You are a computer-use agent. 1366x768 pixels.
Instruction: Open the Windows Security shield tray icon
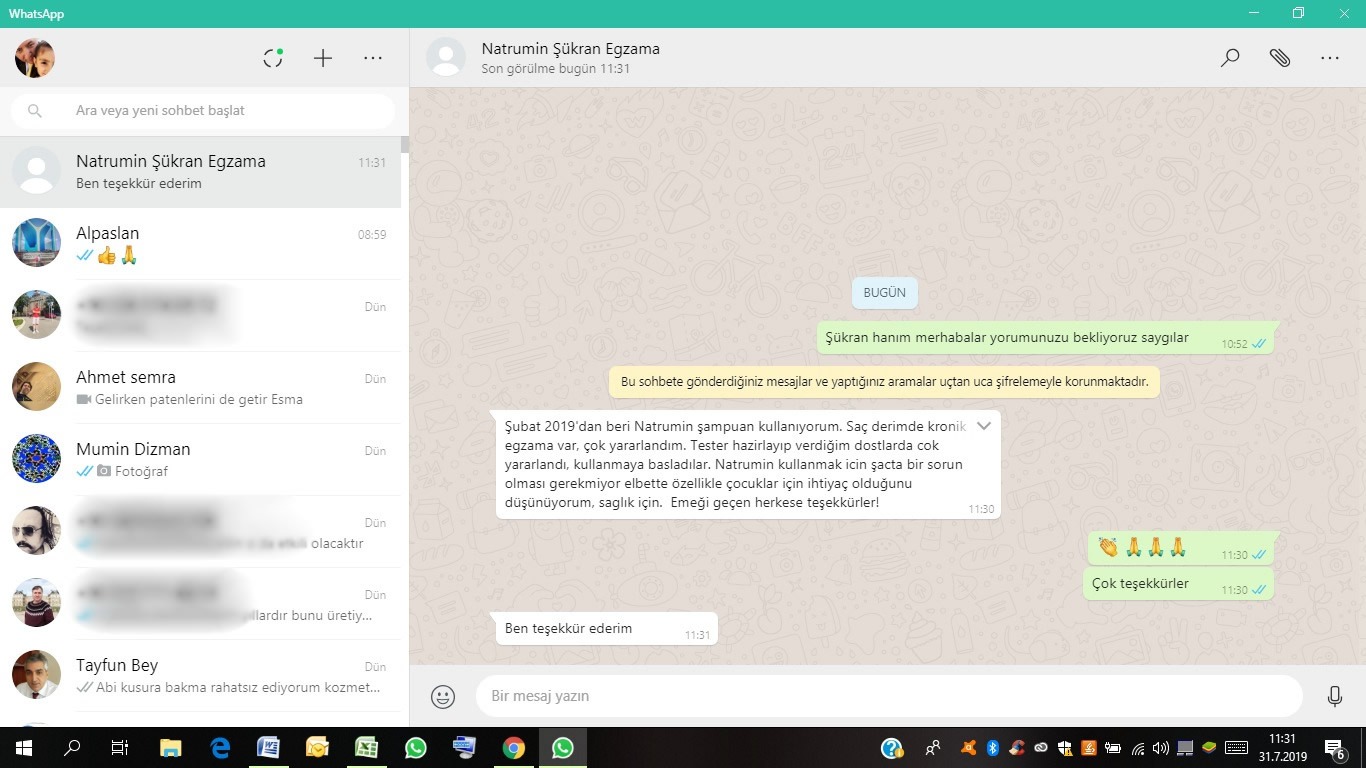pyautogui.click(x=1064, y=748)
